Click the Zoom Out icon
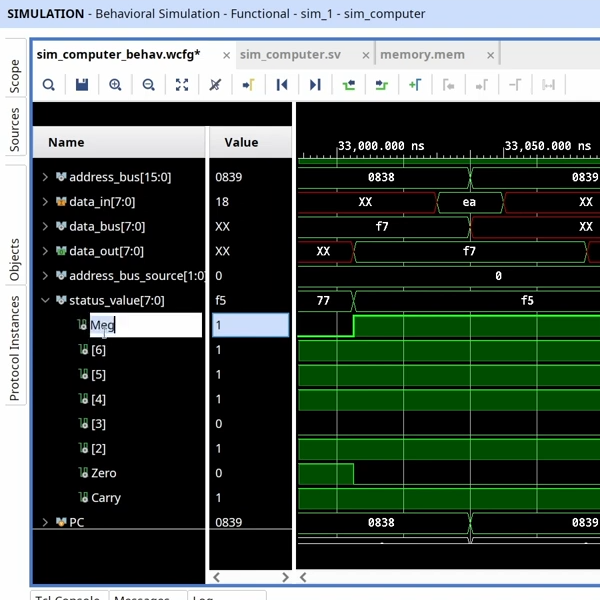The width and height of the screenshot is (600, 600). (148, 85)
